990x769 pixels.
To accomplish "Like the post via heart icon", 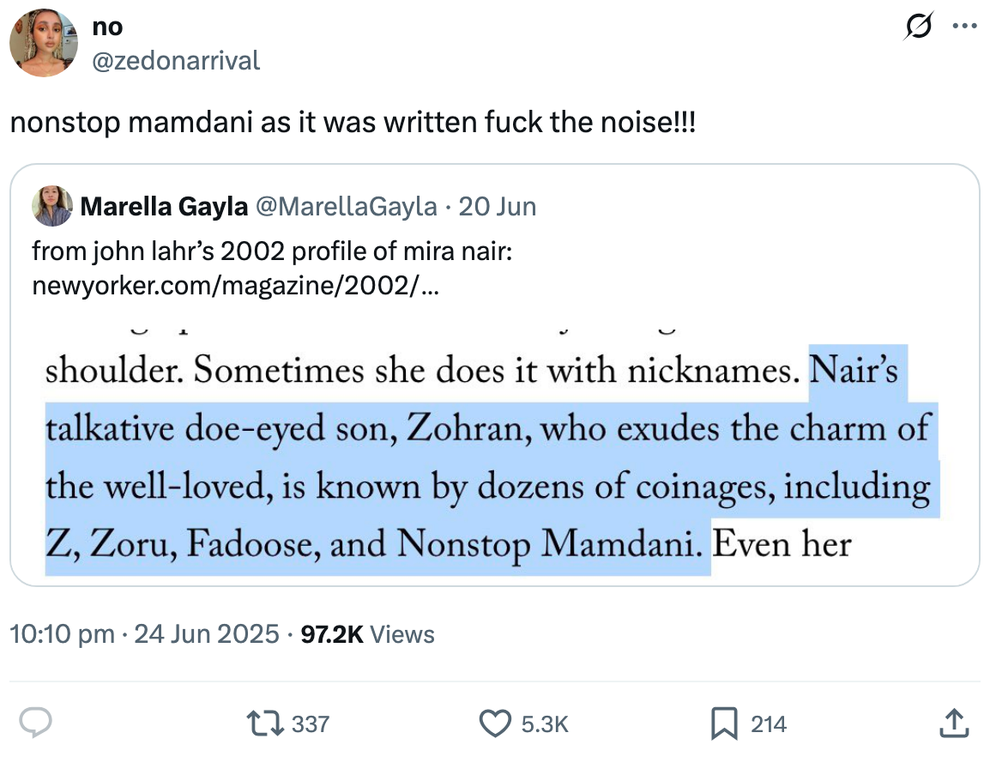I will [x=497, y=723].
